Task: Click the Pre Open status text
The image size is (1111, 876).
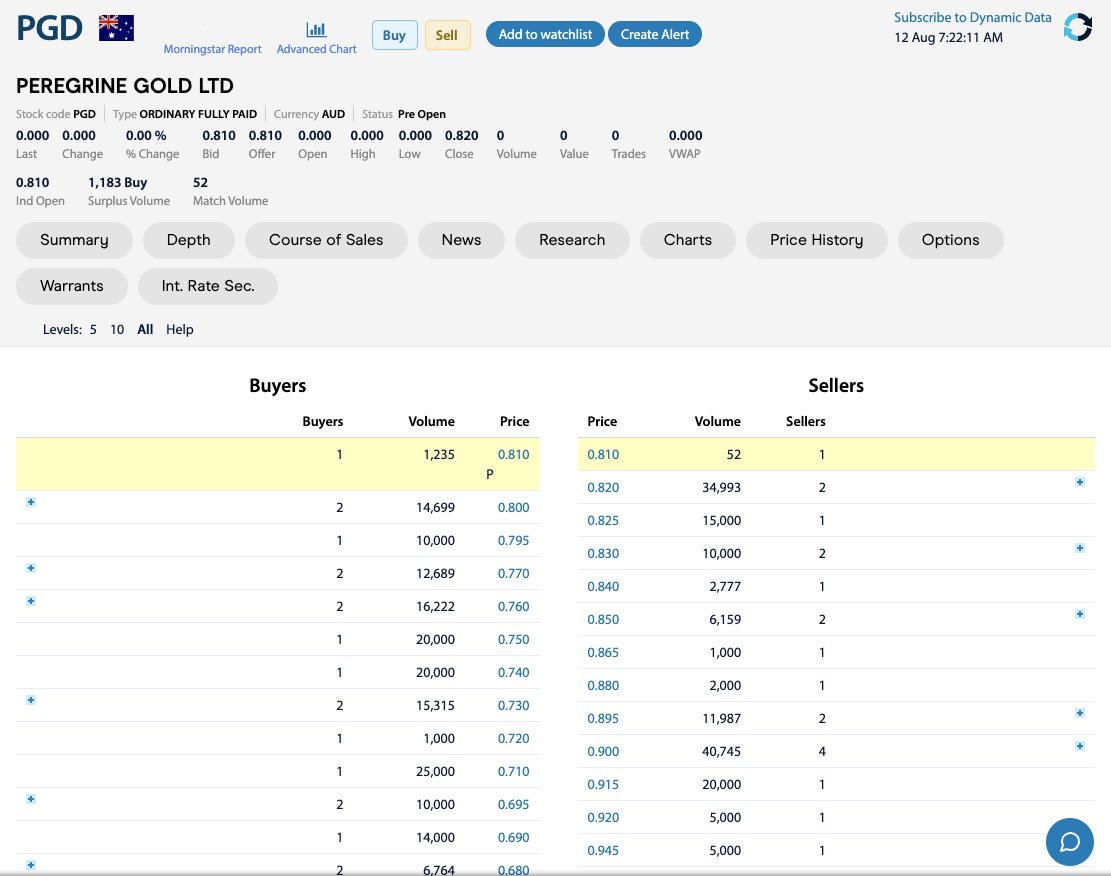Action: click(422, 114)
